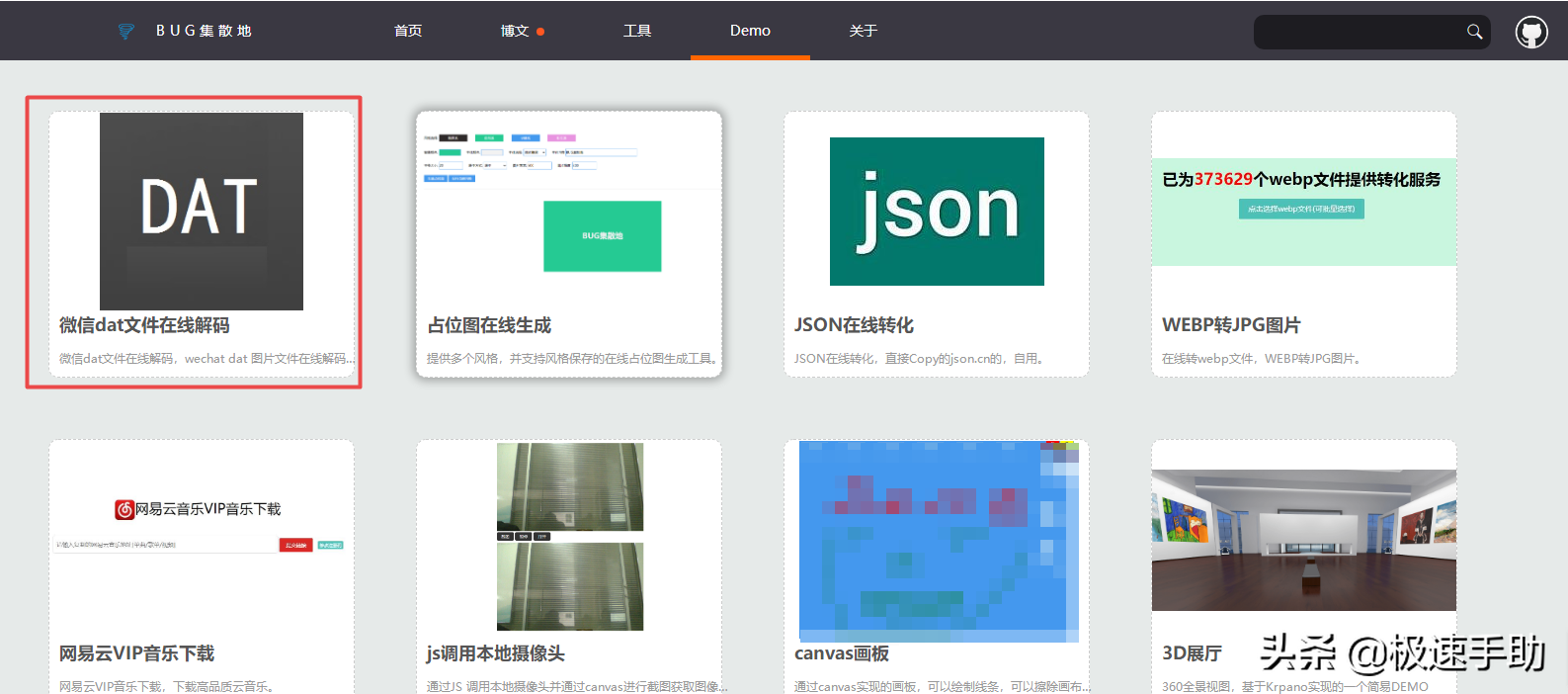Click the 360全景视图 description text

tap(1295, 686)
